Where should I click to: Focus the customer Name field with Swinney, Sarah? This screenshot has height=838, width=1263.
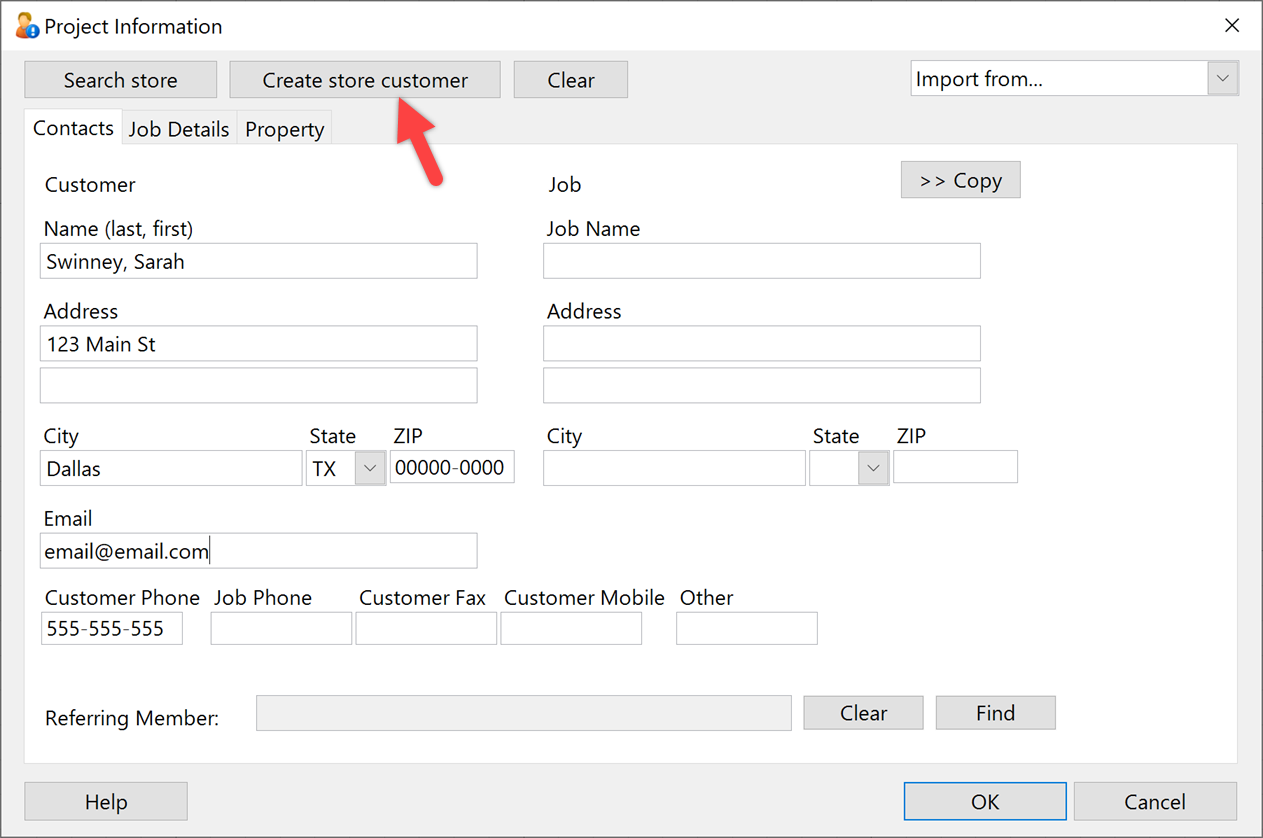[x=259, y=261]
